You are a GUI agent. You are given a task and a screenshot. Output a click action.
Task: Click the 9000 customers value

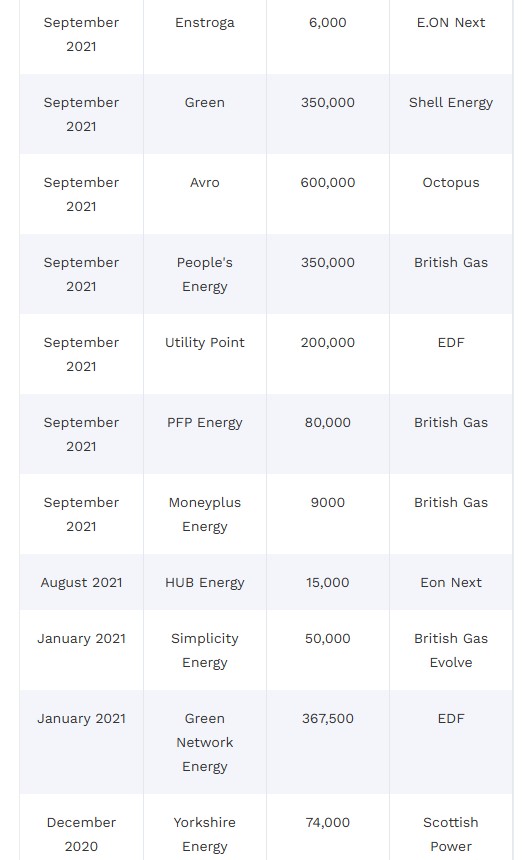click(327, 503)
